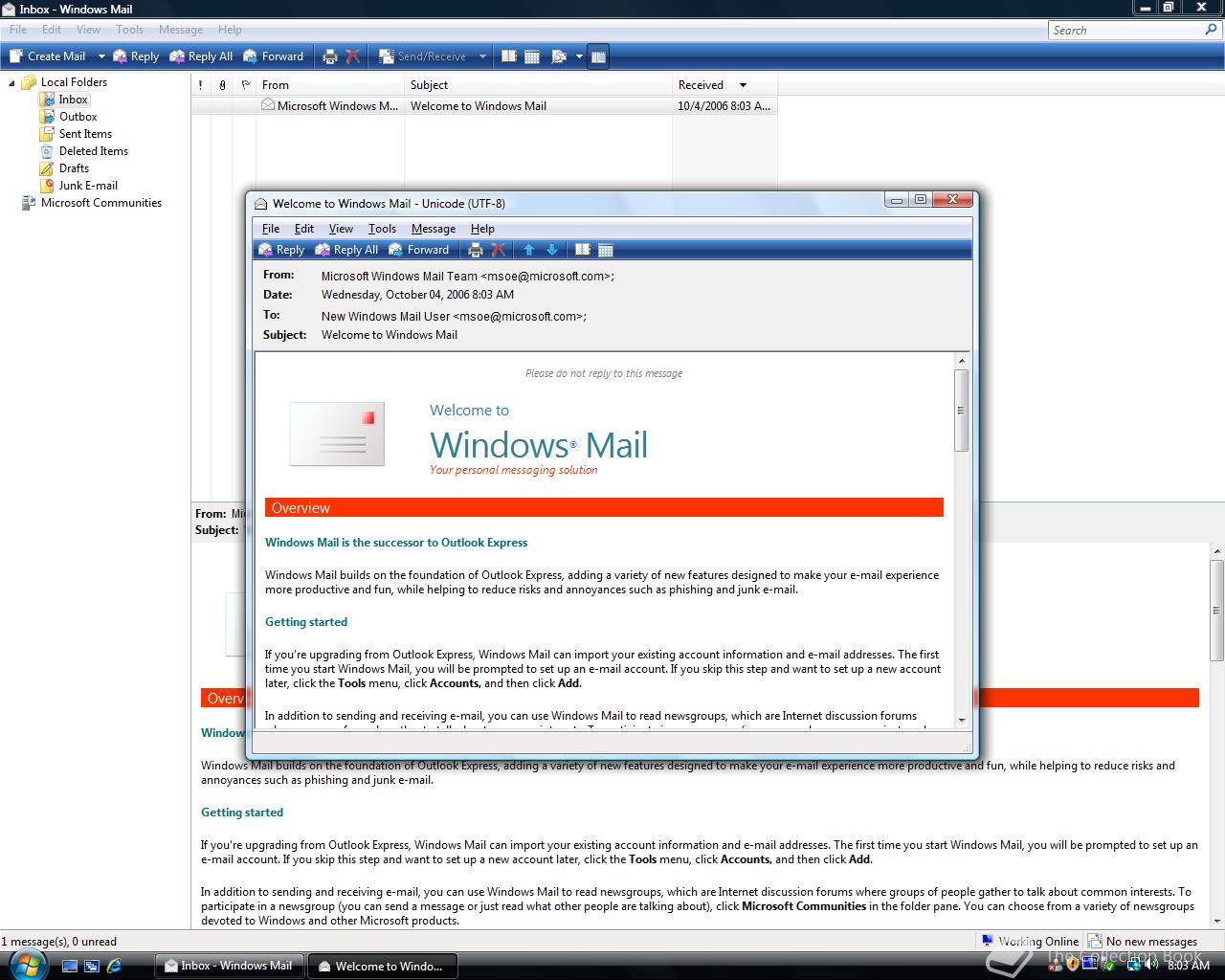This screenshot has height=980, width=1225.
Task: Sort by Attachment paperclip column header
Action: [222, 85]
